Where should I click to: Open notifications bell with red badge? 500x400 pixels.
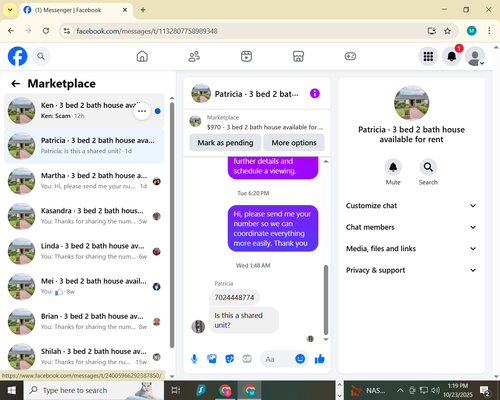[452, 56]
